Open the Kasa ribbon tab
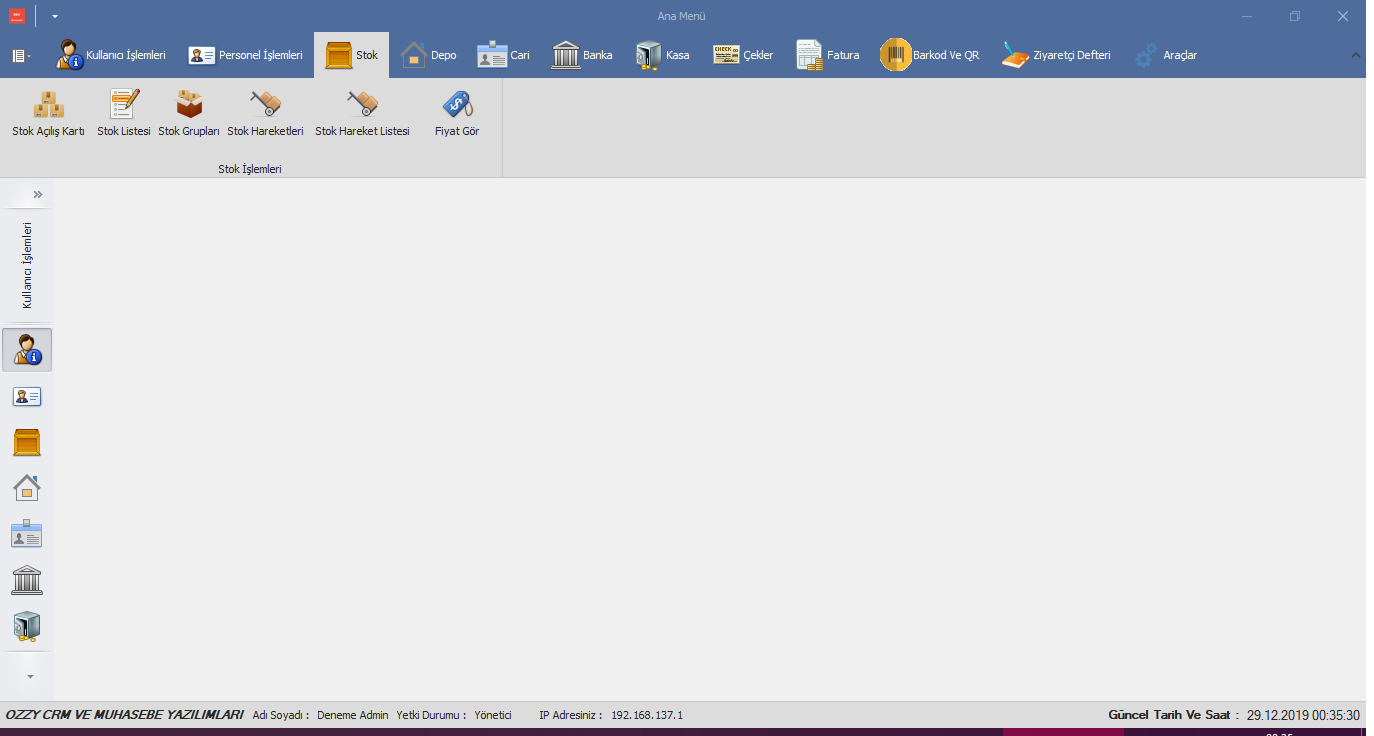Image resolution: width=1374 pixels, height=736 pixels. [x=663, y=55]
